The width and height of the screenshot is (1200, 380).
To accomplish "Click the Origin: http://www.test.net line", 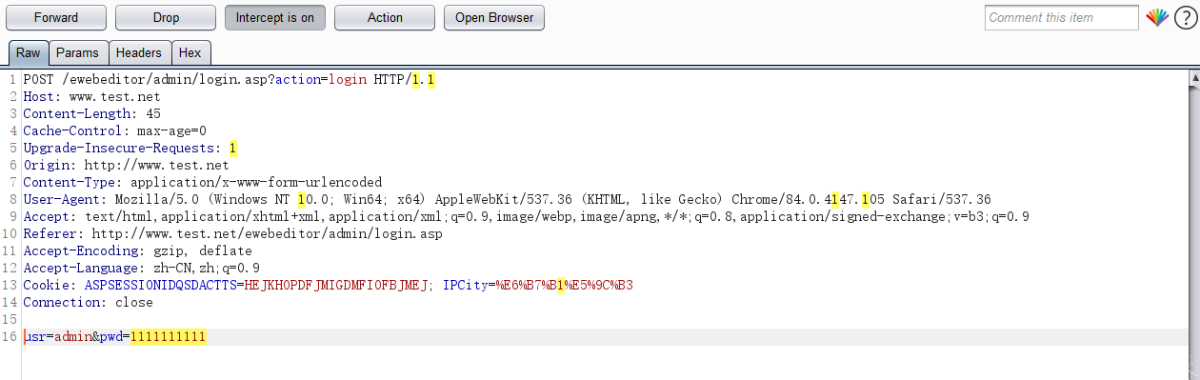I will click(x=126, y=165).
